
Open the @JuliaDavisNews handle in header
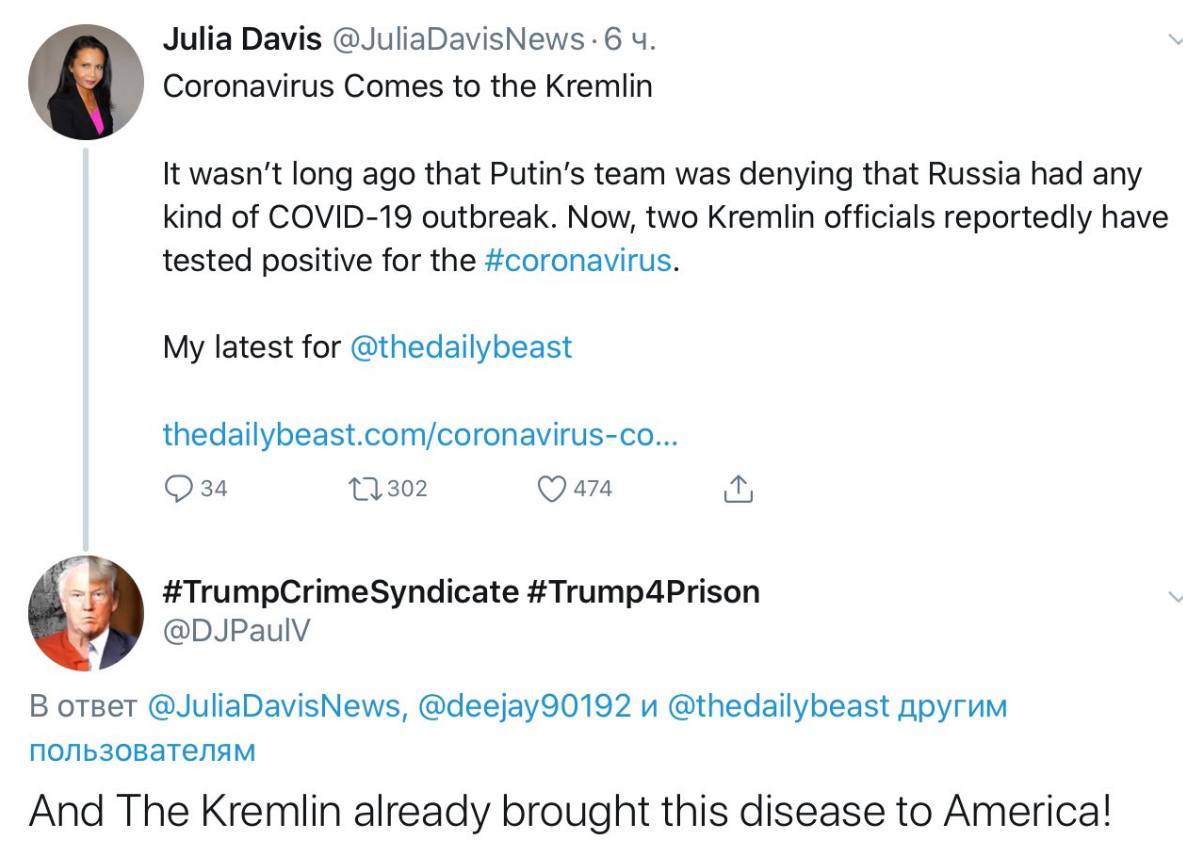pyautogui.click(x=457, y=39)
